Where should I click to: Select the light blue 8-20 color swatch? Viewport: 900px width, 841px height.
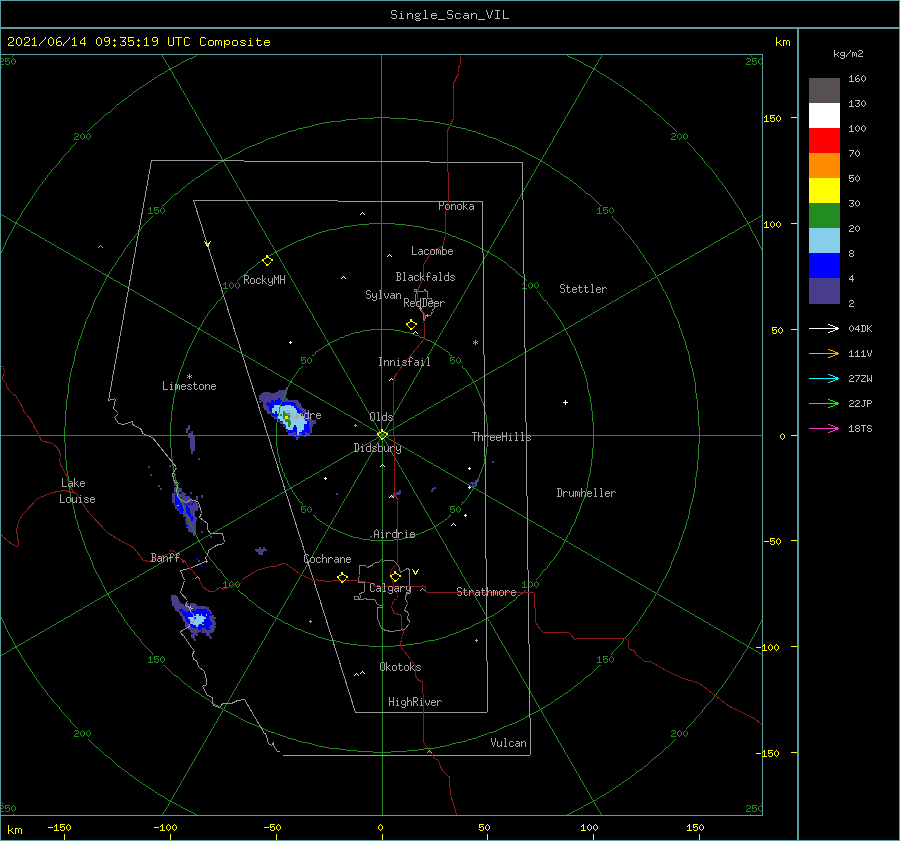(824, 241)
